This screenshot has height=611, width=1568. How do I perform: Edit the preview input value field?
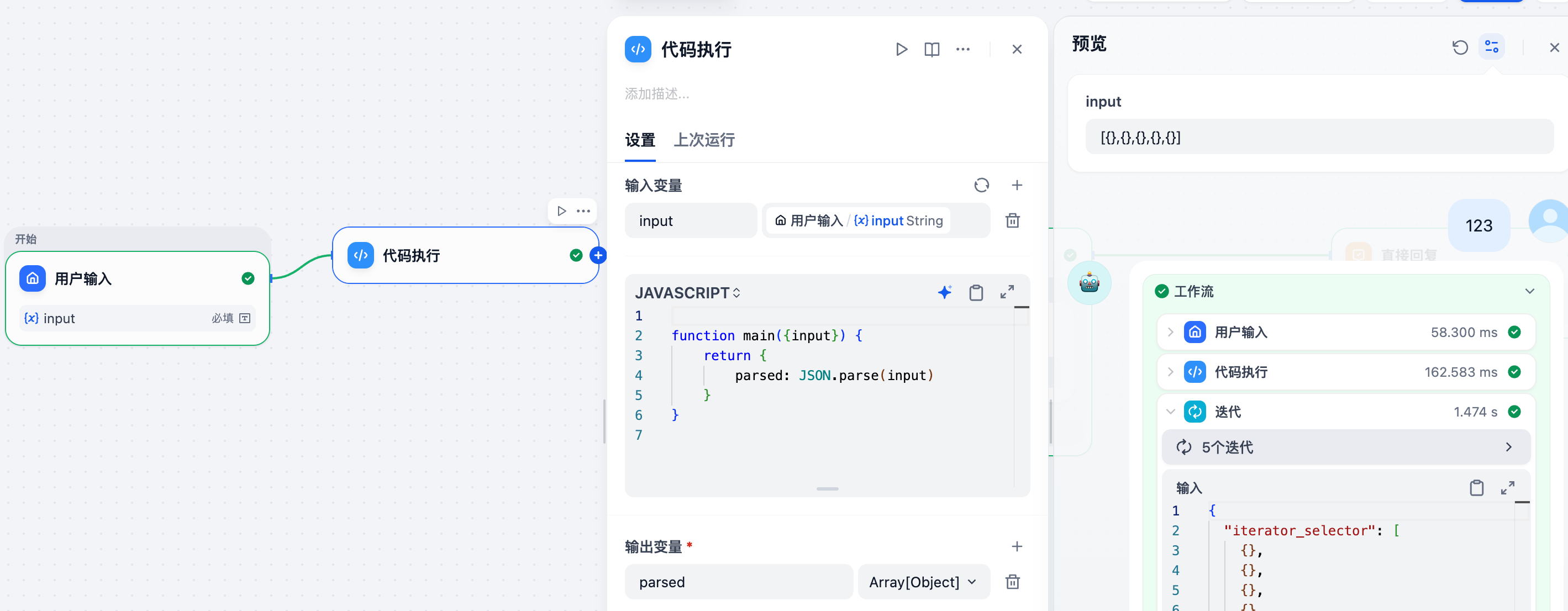pos(1319,137)
